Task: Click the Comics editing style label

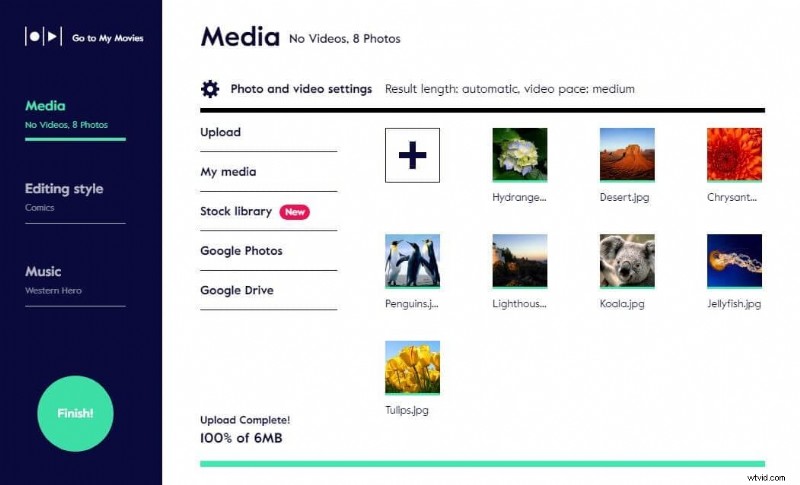Action: click(39, 208)
